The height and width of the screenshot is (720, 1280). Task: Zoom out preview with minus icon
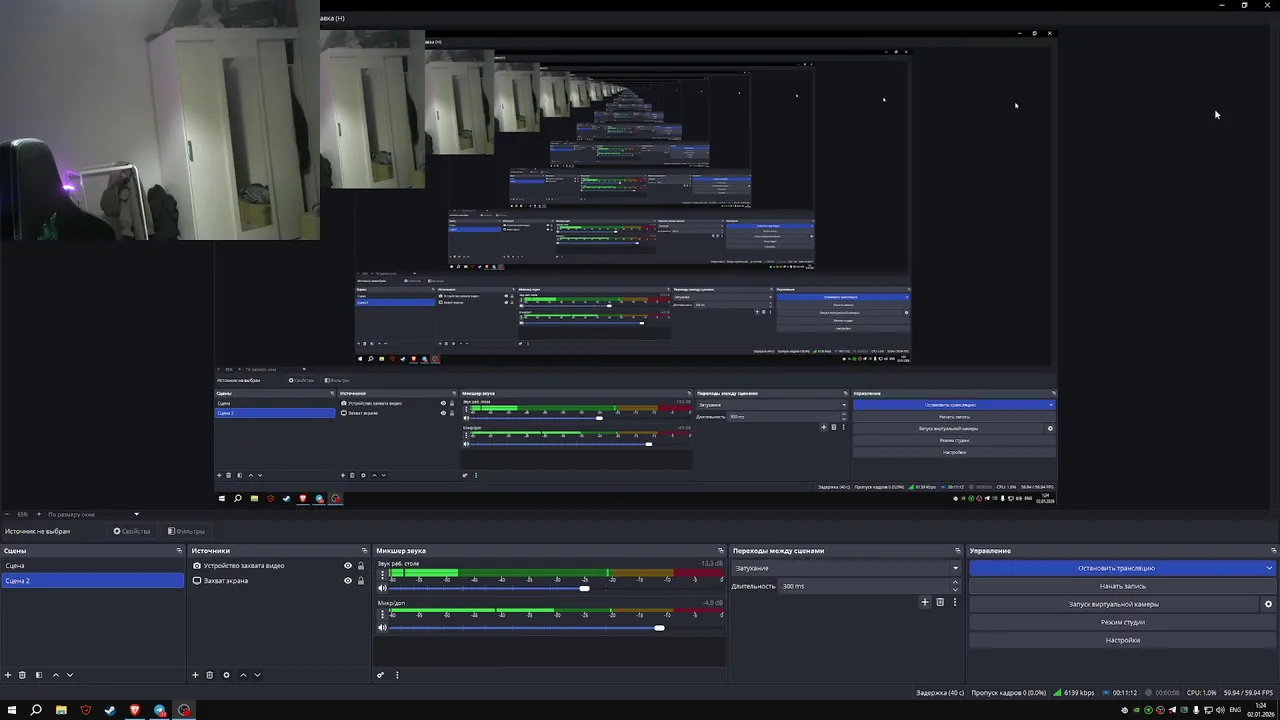5,514
